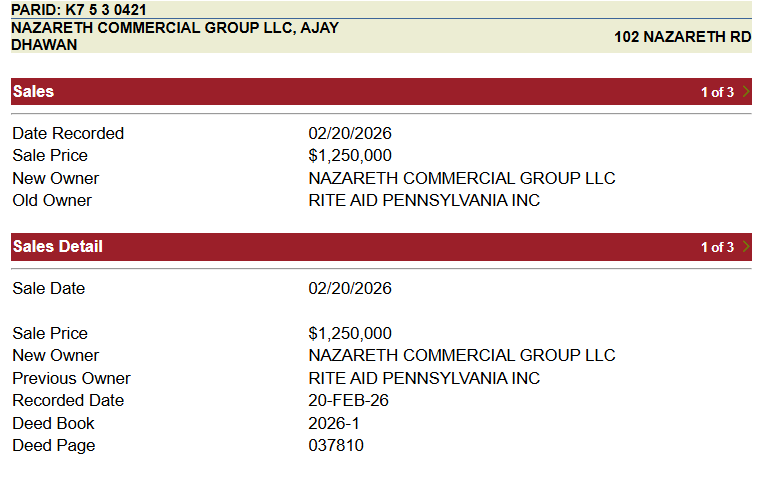Viewport: 768px width, 479px height.
Task: Click the Deed Page value 037810
Action: (336, 446)
